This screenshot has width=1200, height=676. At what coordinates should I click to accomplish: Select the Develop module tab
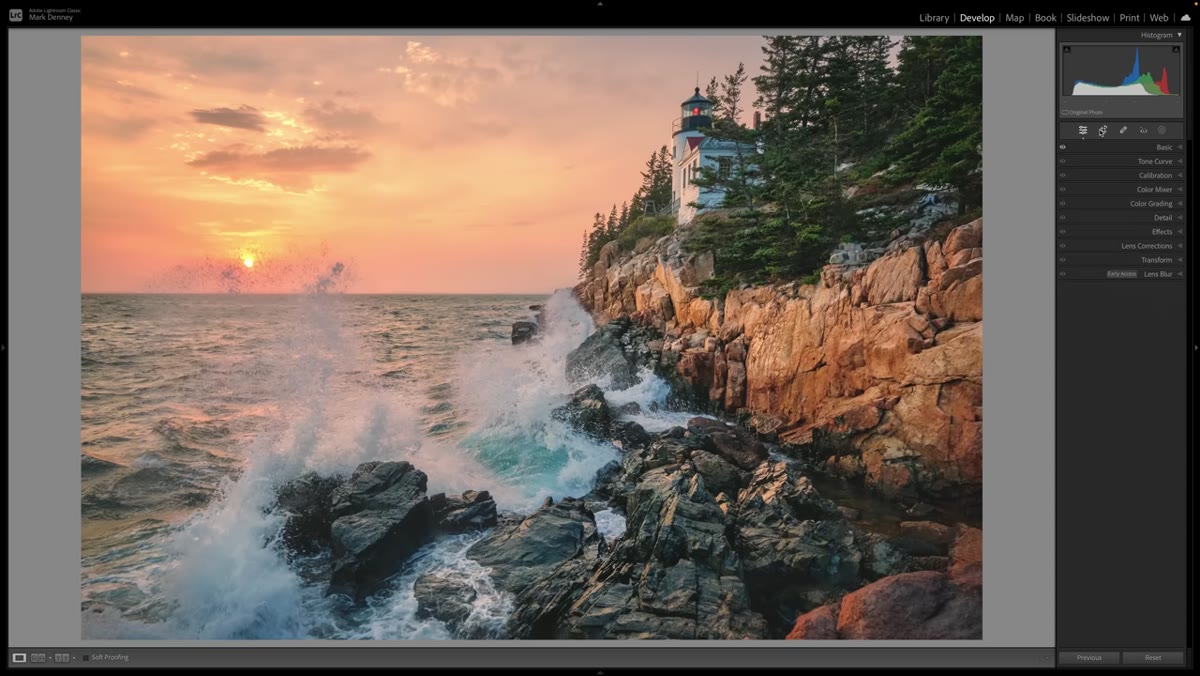[977, 18]
